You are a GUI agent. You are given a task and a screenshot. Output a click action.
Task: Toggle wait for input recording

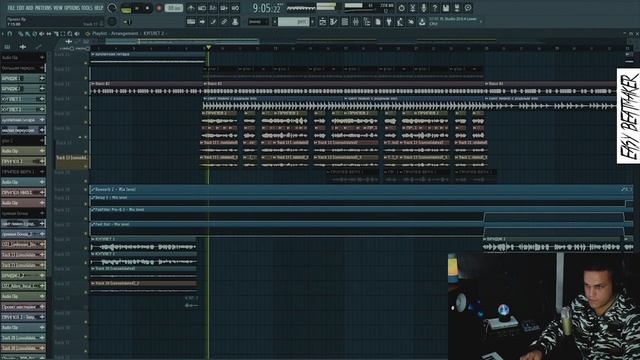tap(202, 8)
